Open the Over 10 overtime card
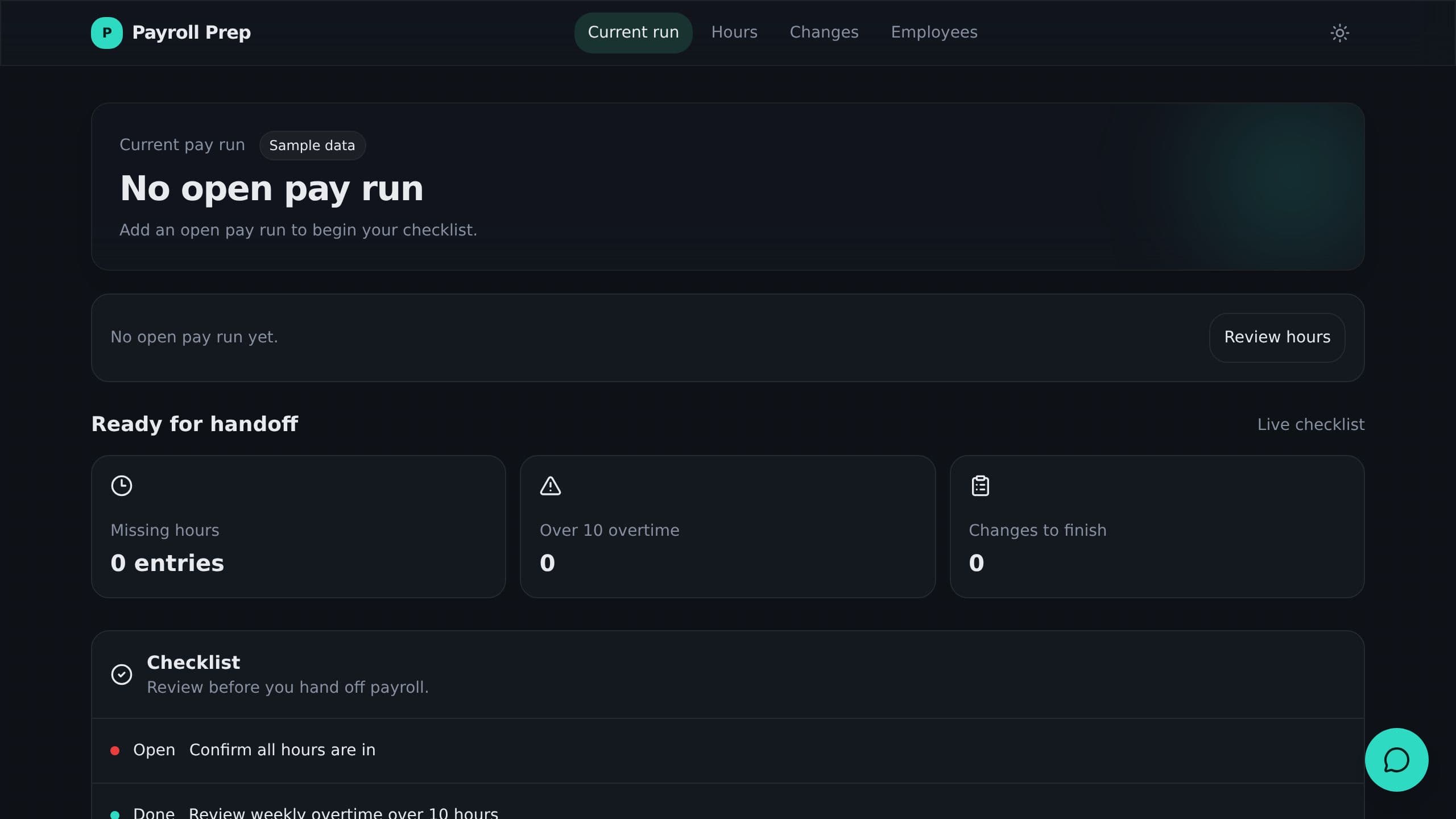This screenshot has height=819, width=1456. (x=727, y=527)
